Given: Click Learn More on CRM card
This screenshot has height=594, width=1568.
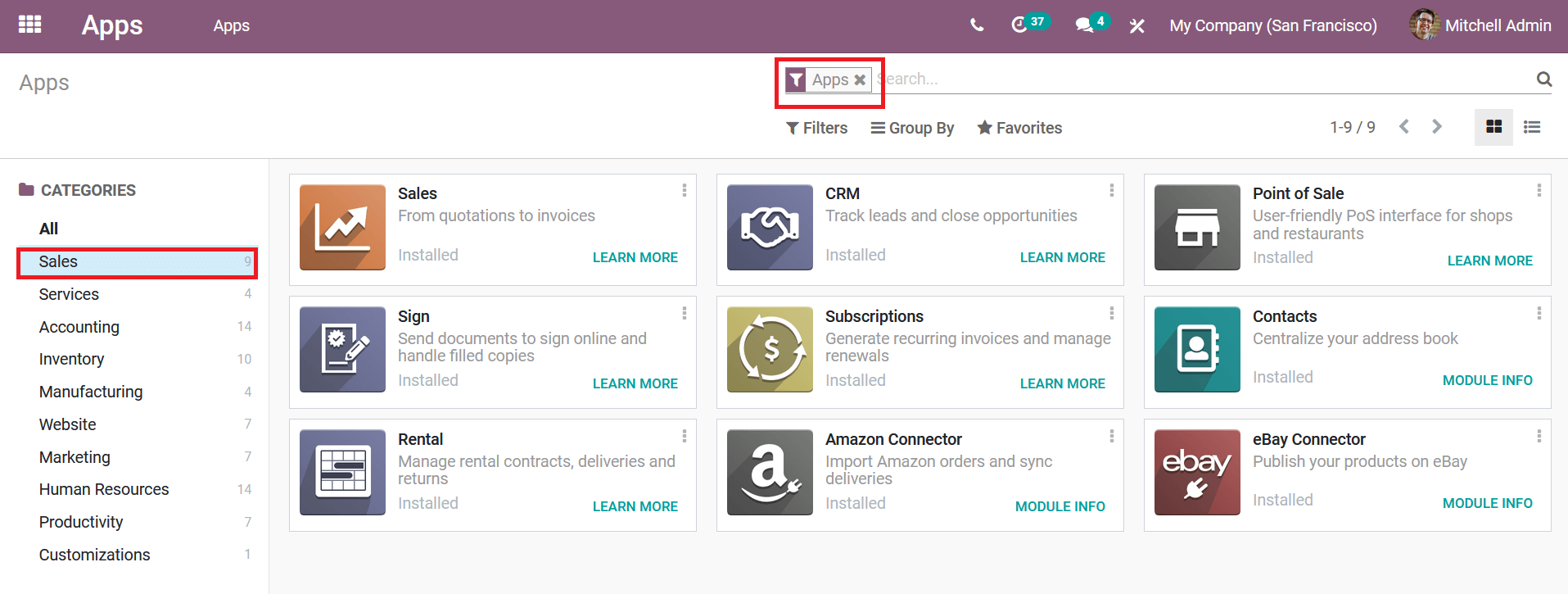Looking at the screenshot, I should coord(1063,257).
